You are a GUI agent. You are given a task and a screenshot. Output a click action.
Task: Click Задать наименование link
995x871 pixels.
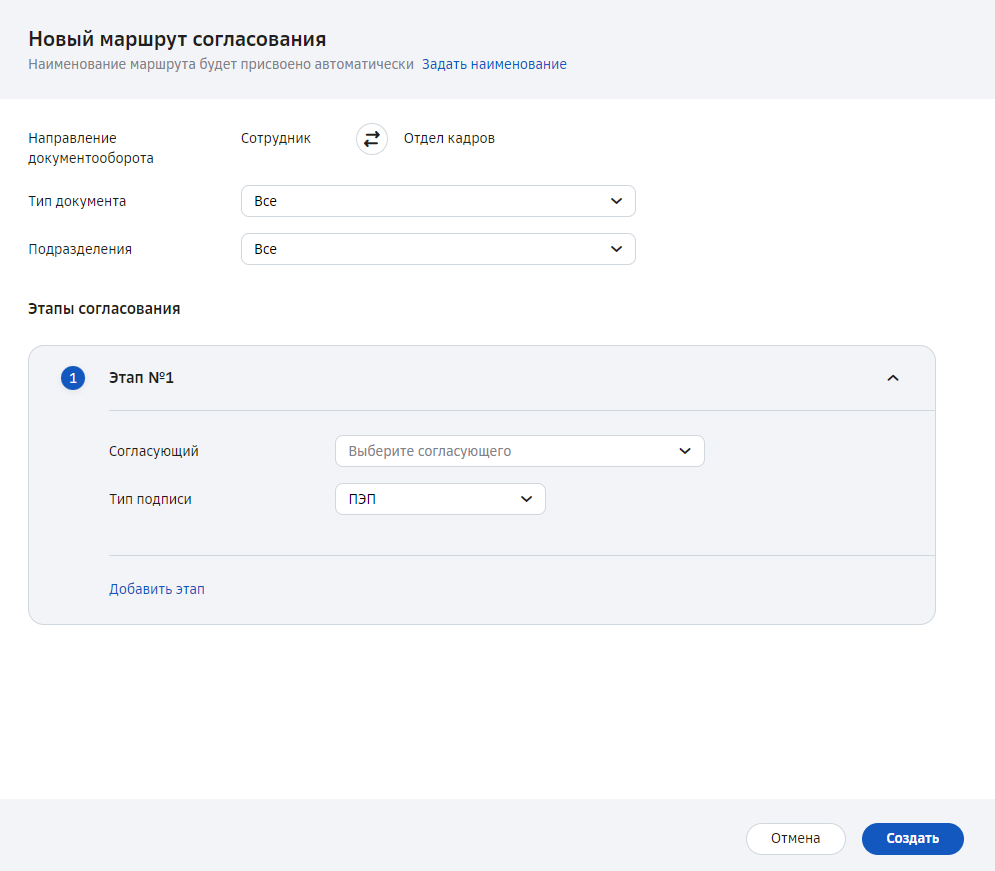[x=494, y=64]
